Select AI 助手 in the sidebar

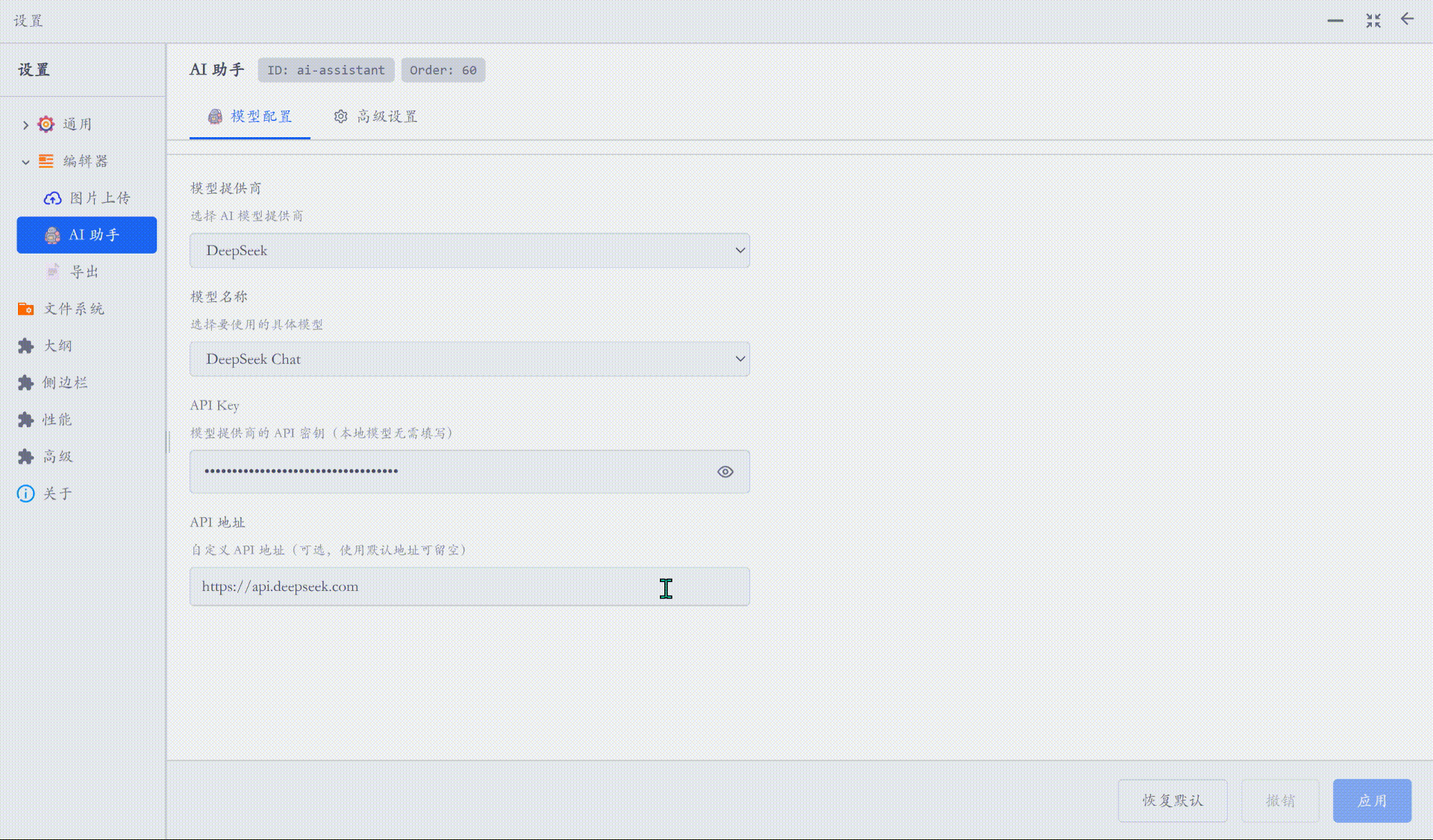(x=87, y=235)
